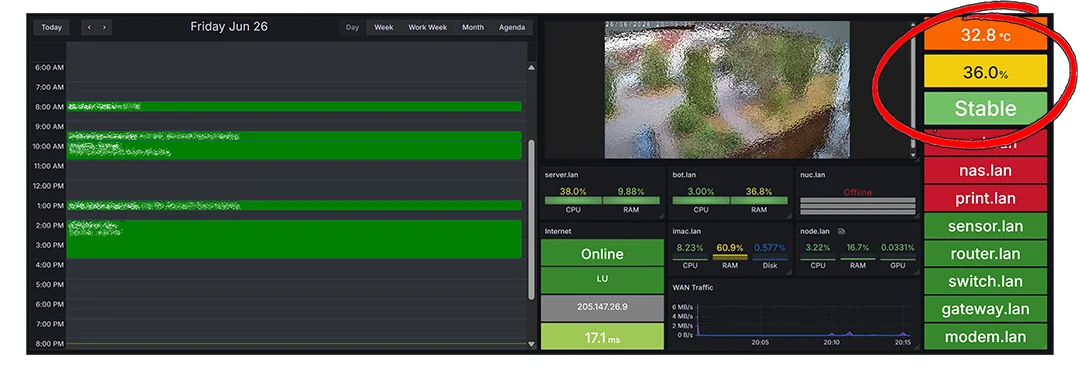Open the nuc.lan panel title
1080x368 pixels.
(x=813, y=175)
